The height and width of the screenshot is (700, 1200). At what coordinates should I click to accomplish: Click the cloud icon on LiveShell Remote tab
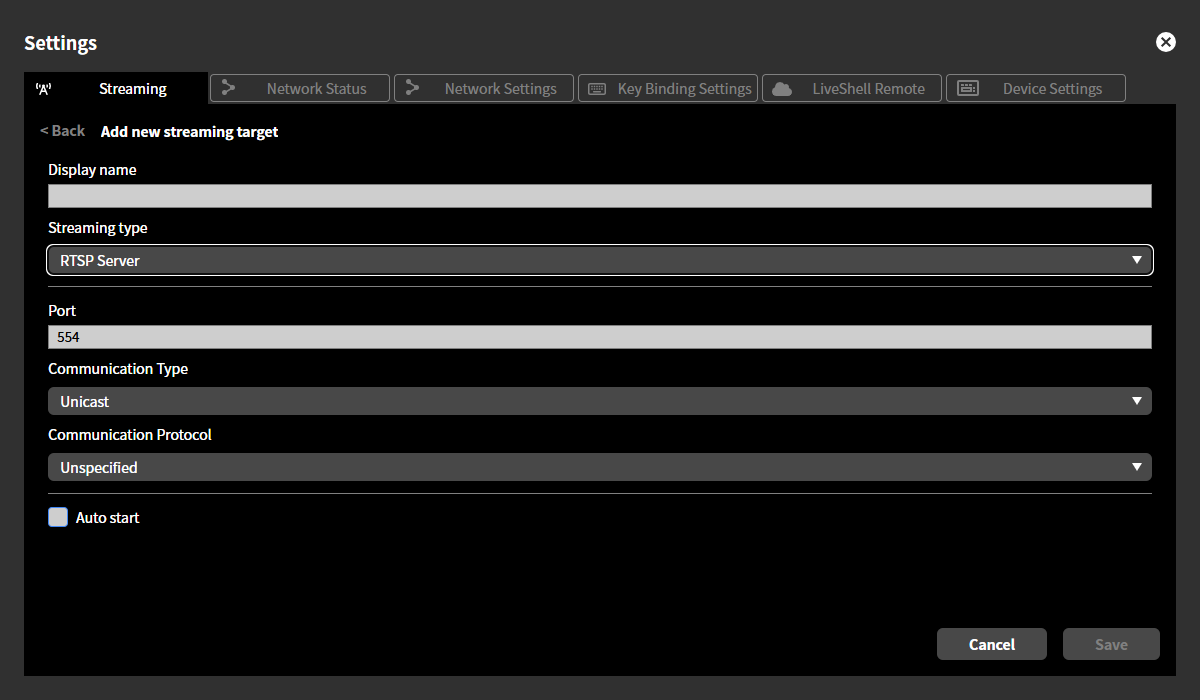tap(781, 88)
